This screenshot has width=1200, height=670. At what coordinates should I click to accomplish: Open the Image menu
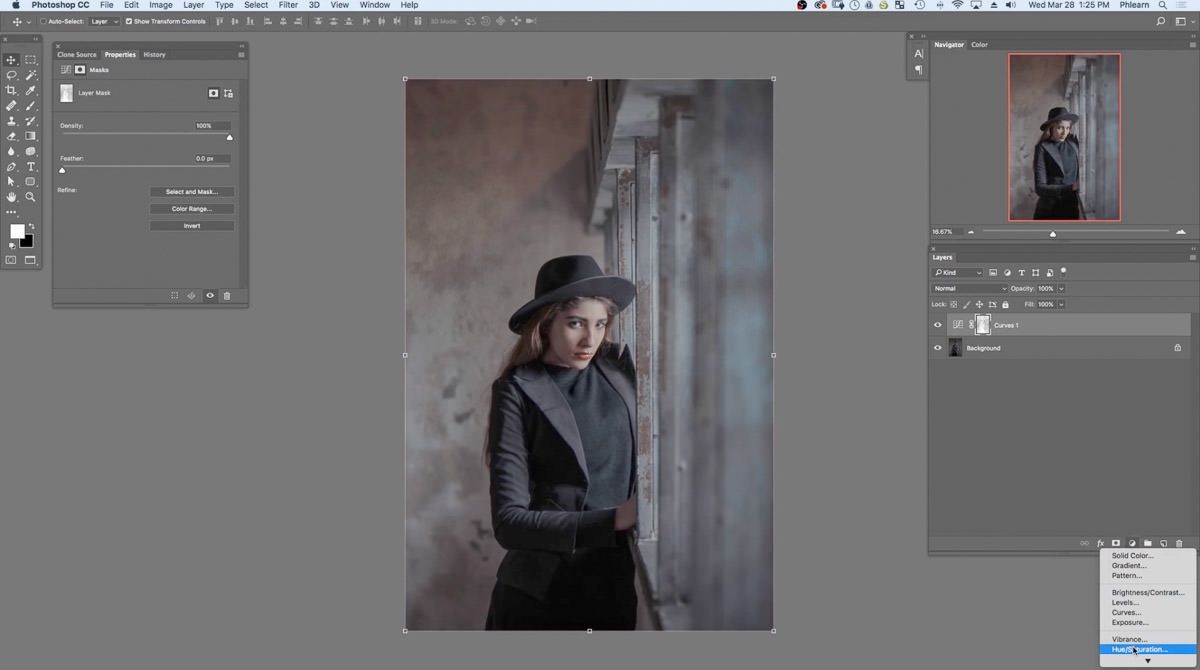pos(161,5)
